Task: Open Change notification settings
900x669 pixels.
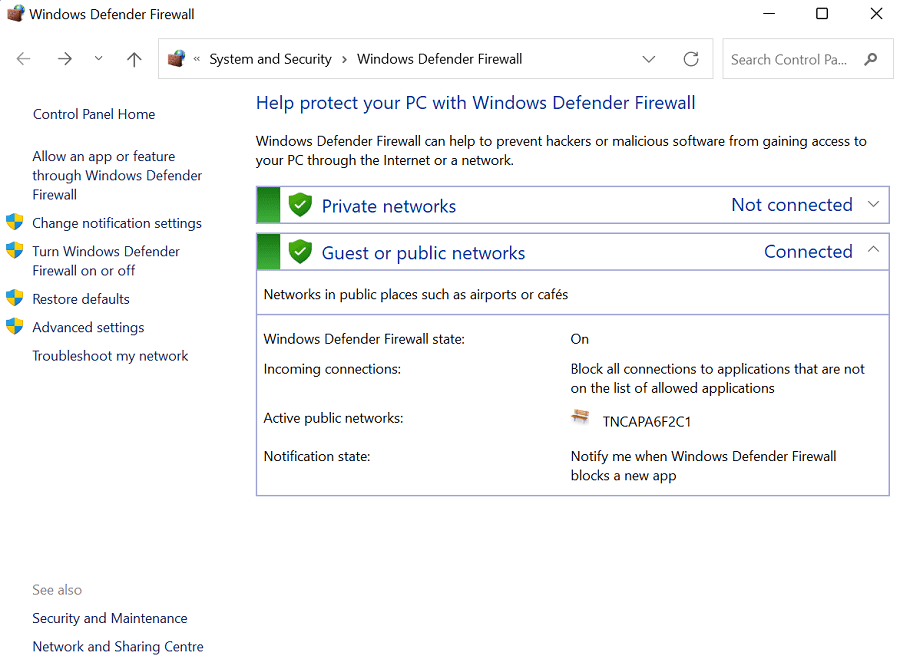Action: click(x=117, y=223)
